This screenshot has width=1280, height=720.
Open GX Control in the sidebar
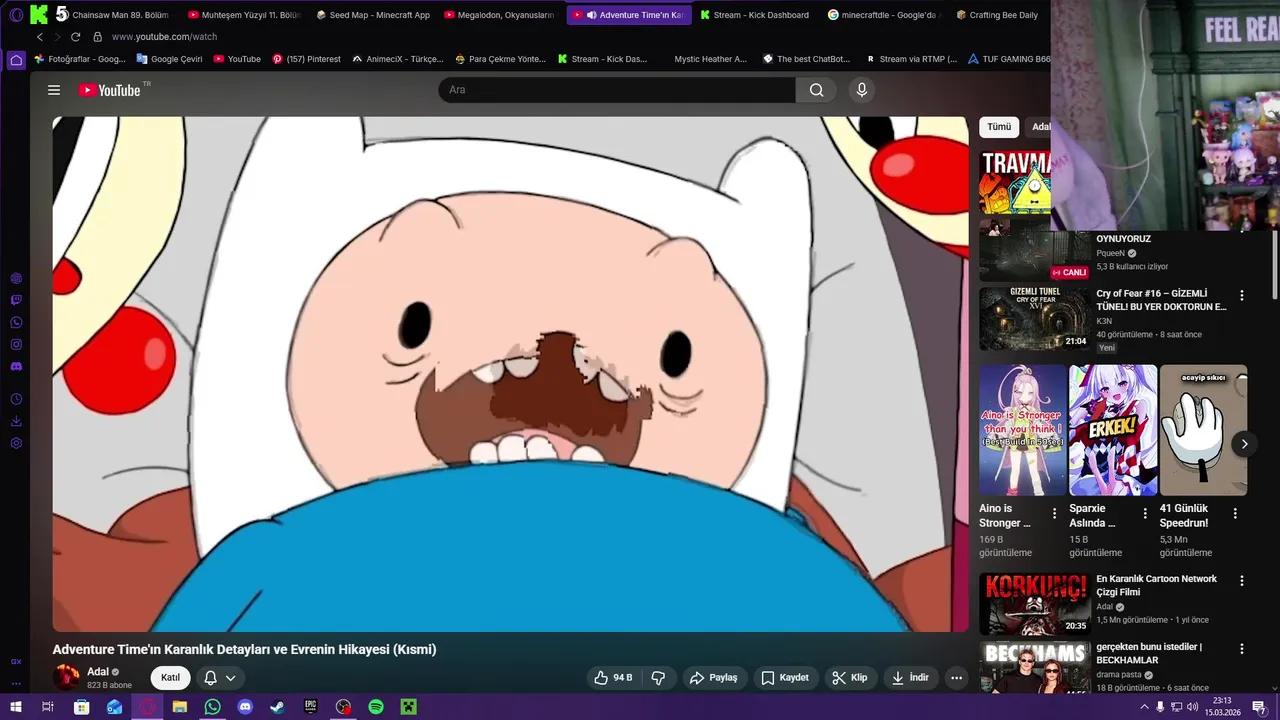point(16,661)
